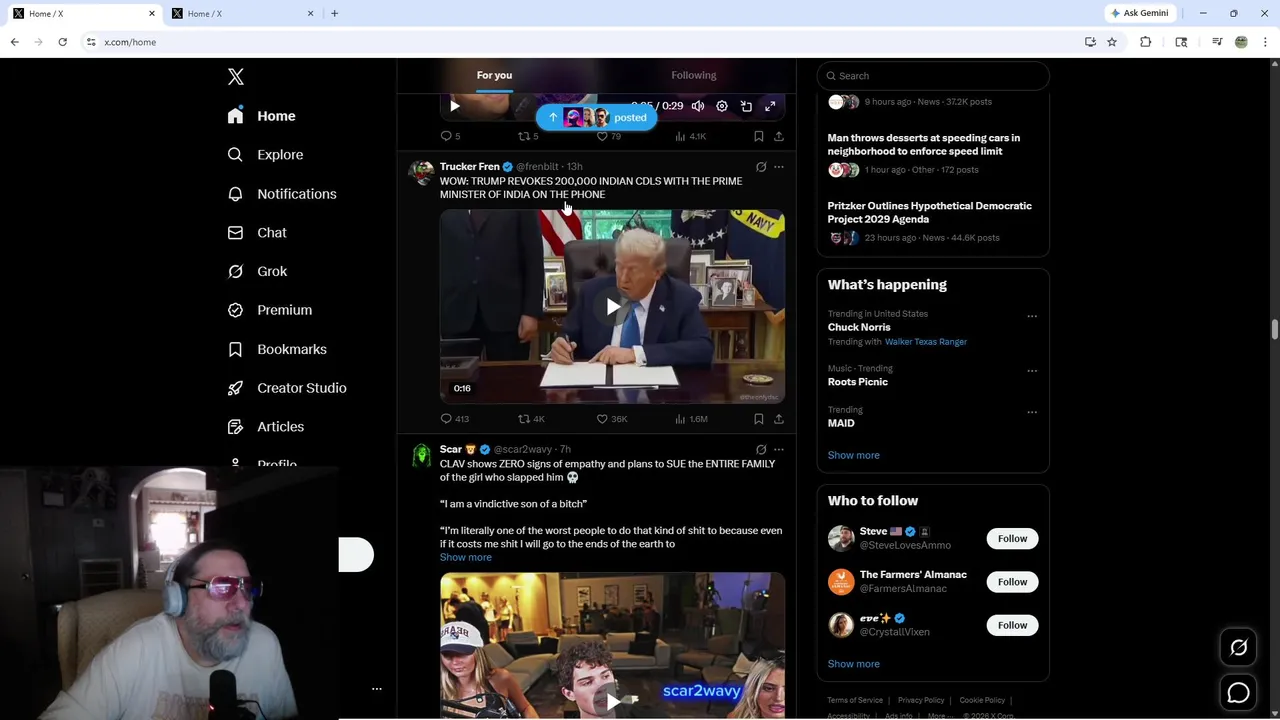Open Grok explain on Trucker Fren post
The height and width of the screenshot is (720, 1280).
pos(761,167)
